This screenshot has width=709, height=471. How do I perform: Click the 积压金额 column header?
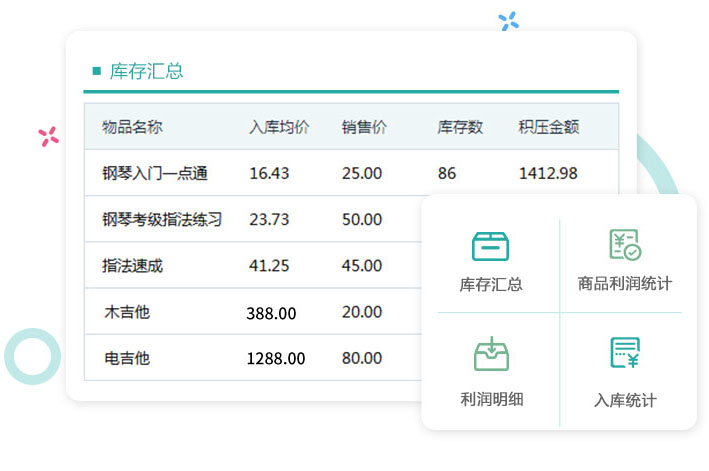(549, 127)
